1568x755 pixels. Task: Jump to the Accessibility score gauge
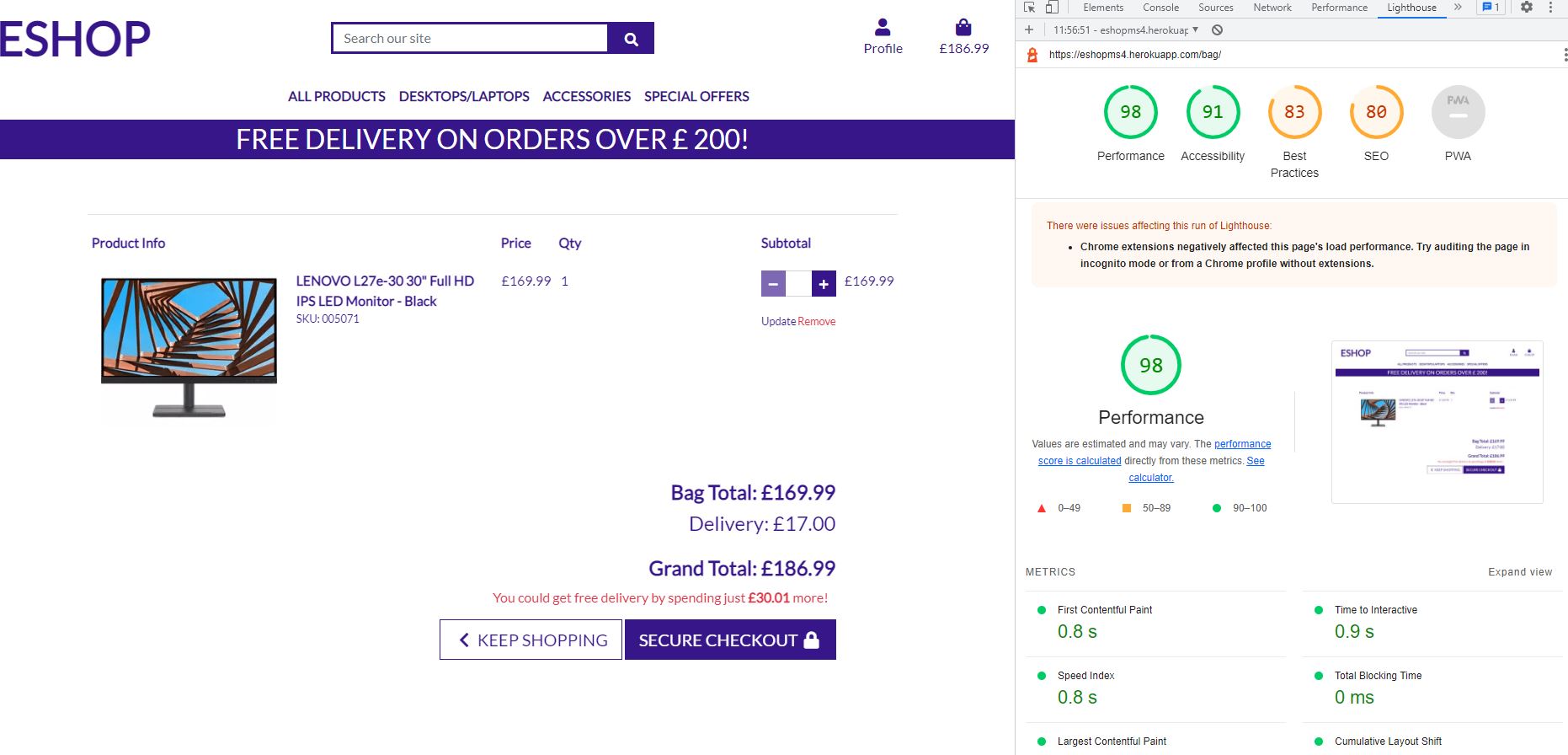(1213, 113)
